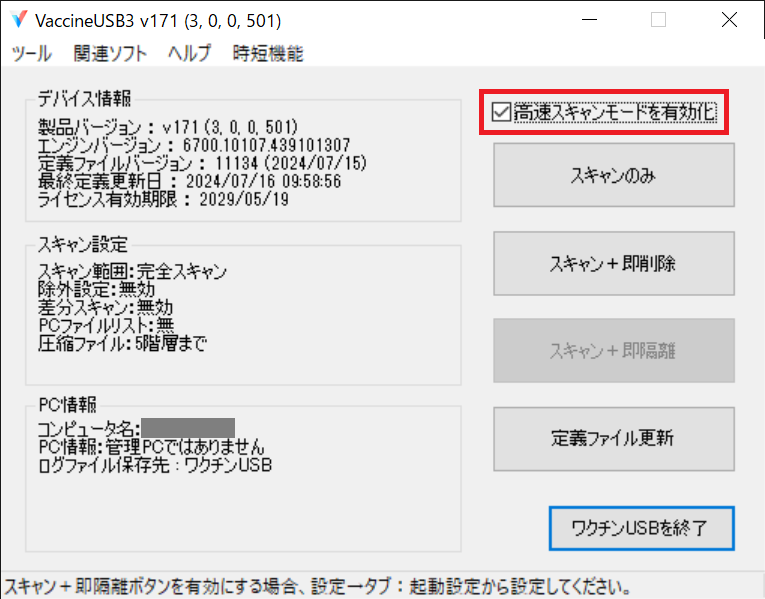Open the 時短機能 menu
This screenshot has height=599, width=765.
coord(268,53)
